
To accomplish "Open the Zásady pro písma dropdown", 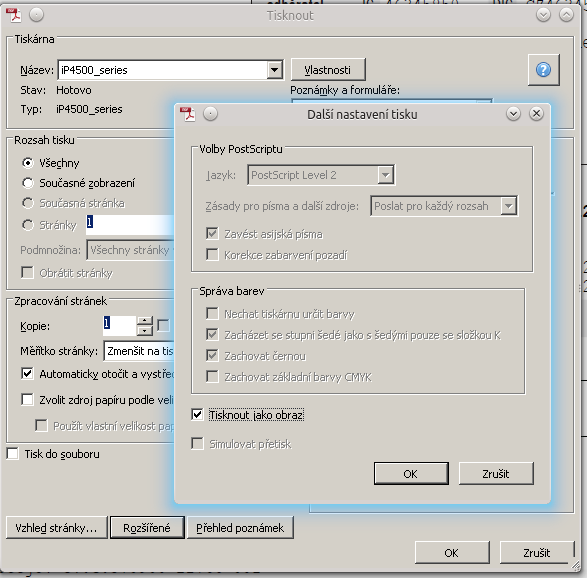I will click(508, 206).
